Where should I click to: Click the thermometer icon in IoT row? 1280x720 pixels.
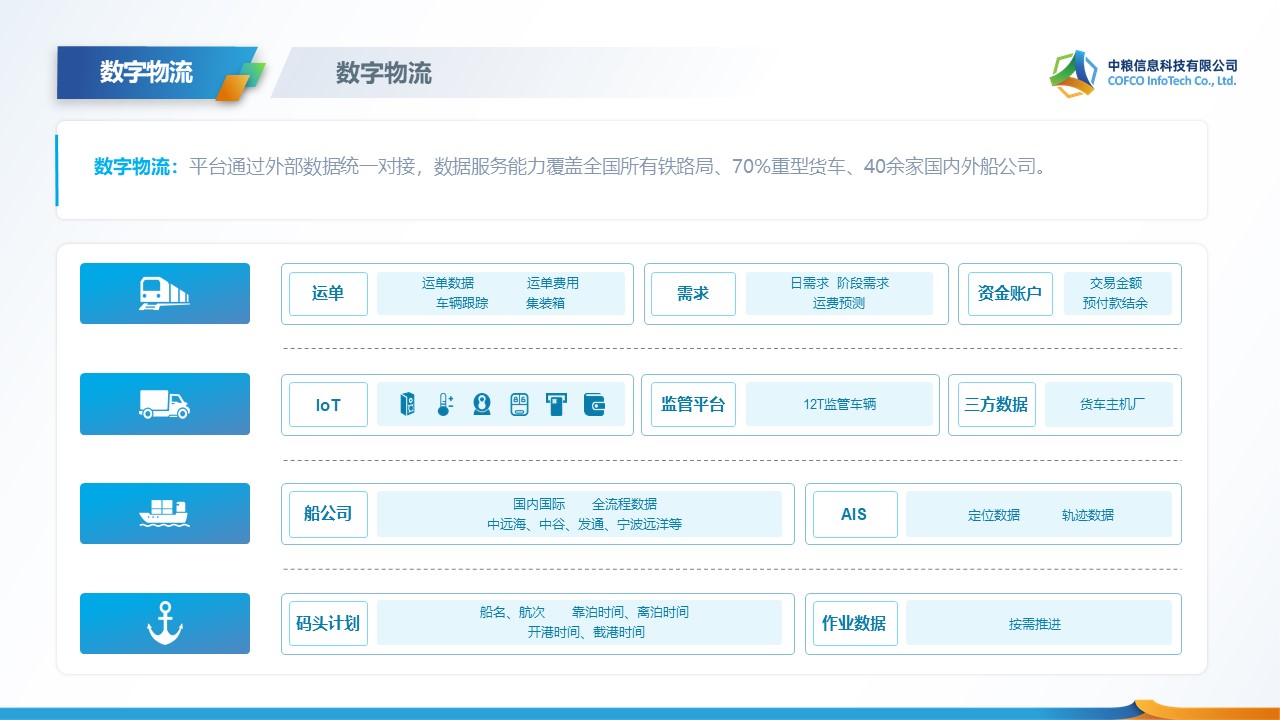tap(445, 404)
